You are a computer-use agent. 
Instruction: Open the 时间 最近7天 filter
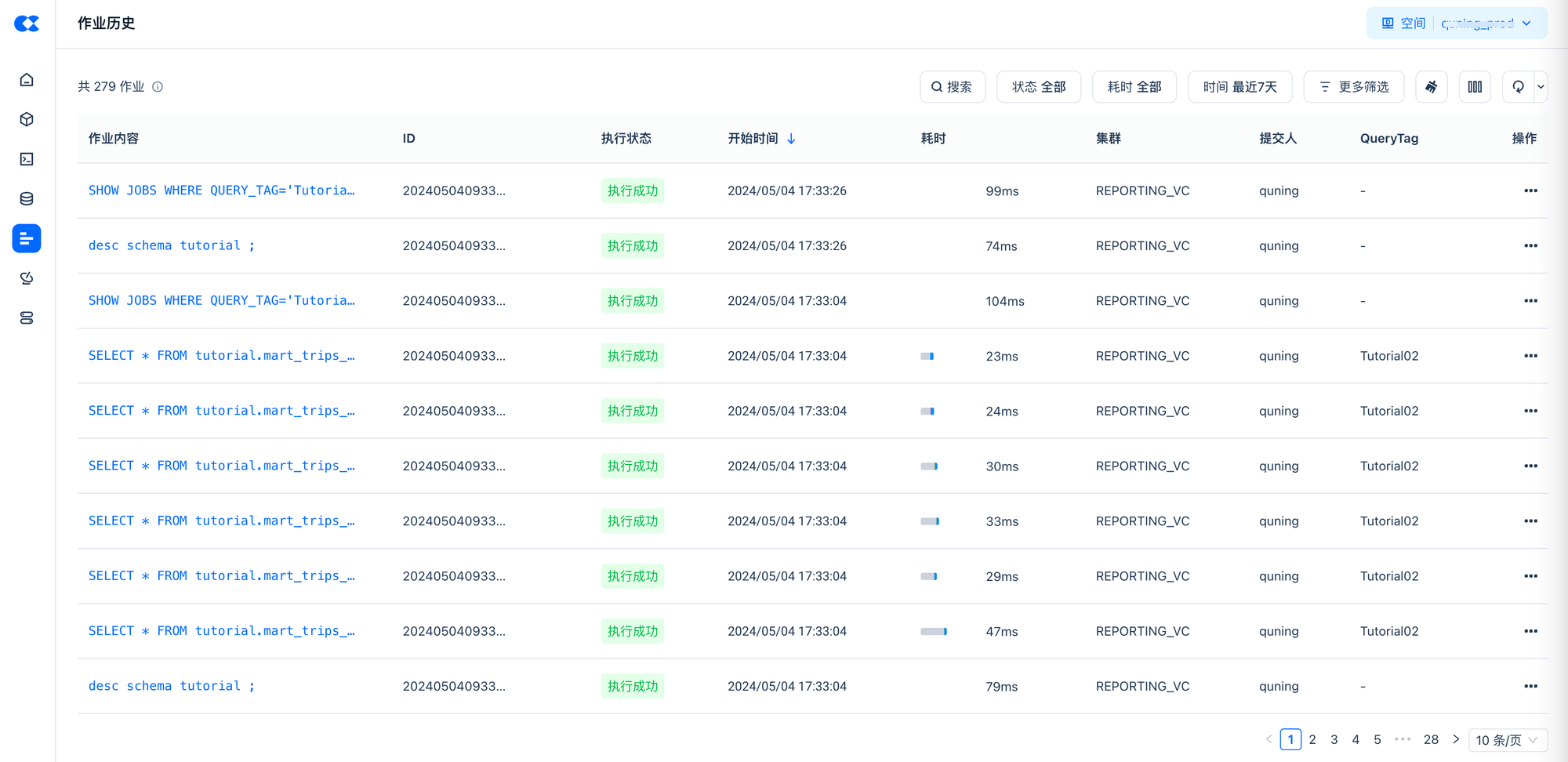pos(1240,87)
